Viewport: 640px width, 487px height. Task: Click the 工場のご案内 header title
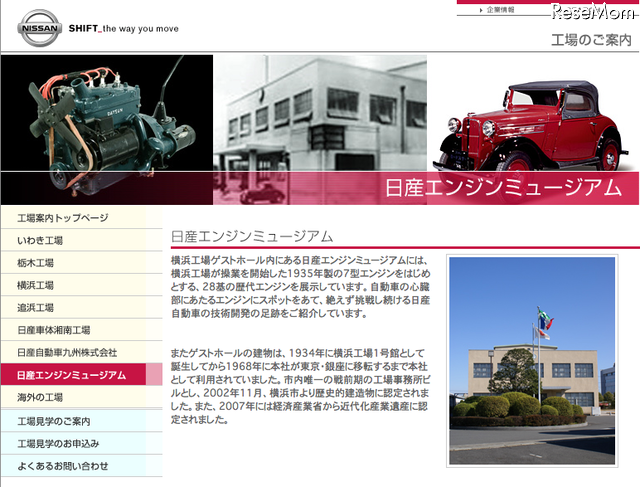591,40
